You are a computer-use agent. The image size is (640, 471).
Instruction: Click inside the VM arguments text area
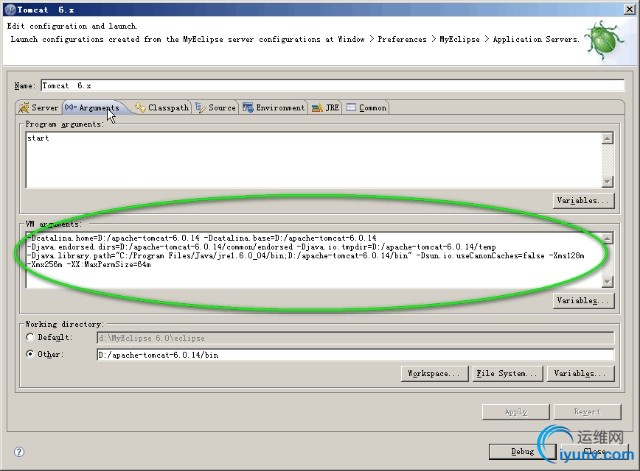[313, 260]
